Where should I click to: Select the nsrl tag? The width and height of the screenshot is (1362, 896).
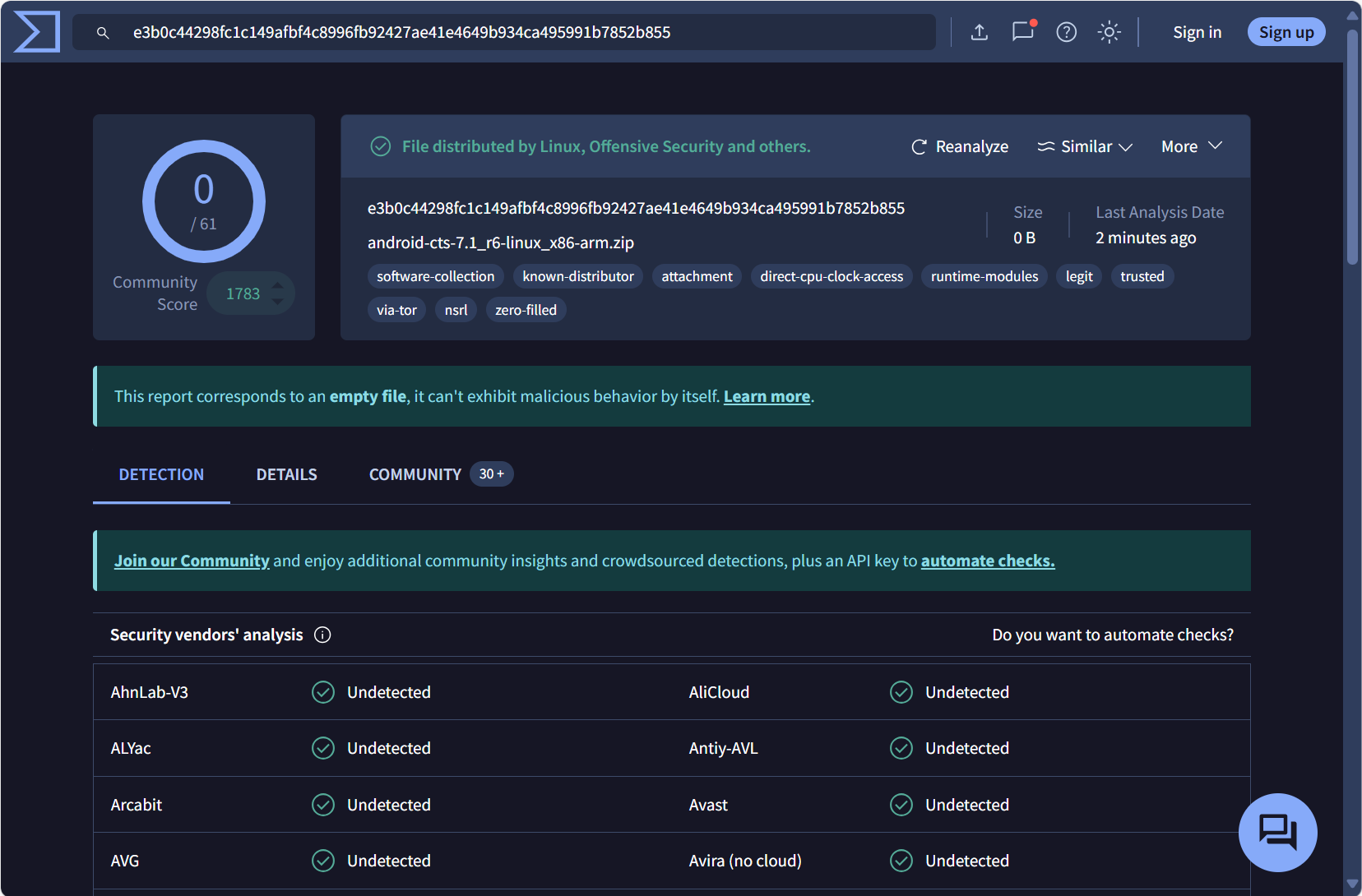456,310
